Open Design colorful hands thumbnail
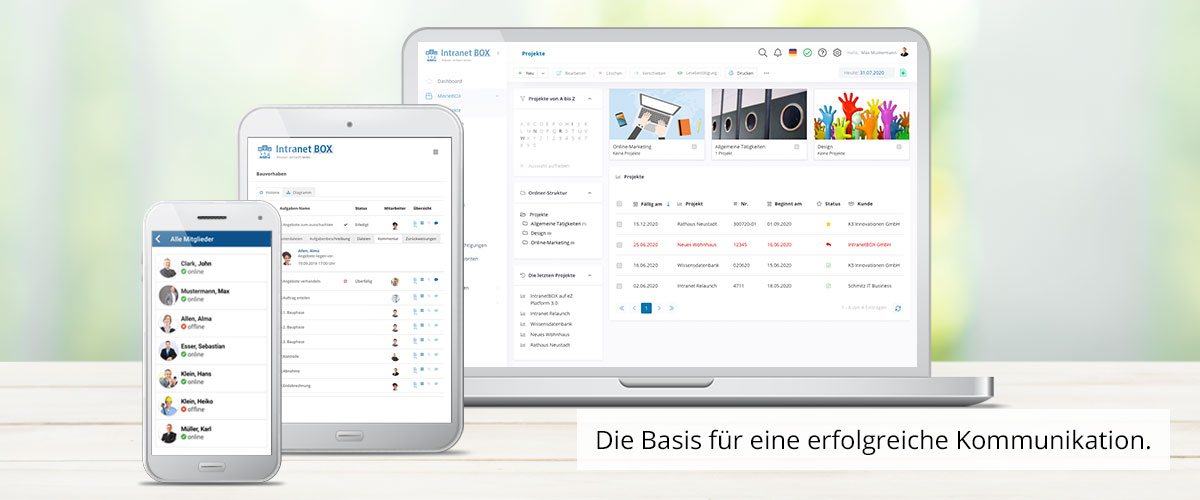This screenshot has width=1200, height=500. click(x=862, y=114)
